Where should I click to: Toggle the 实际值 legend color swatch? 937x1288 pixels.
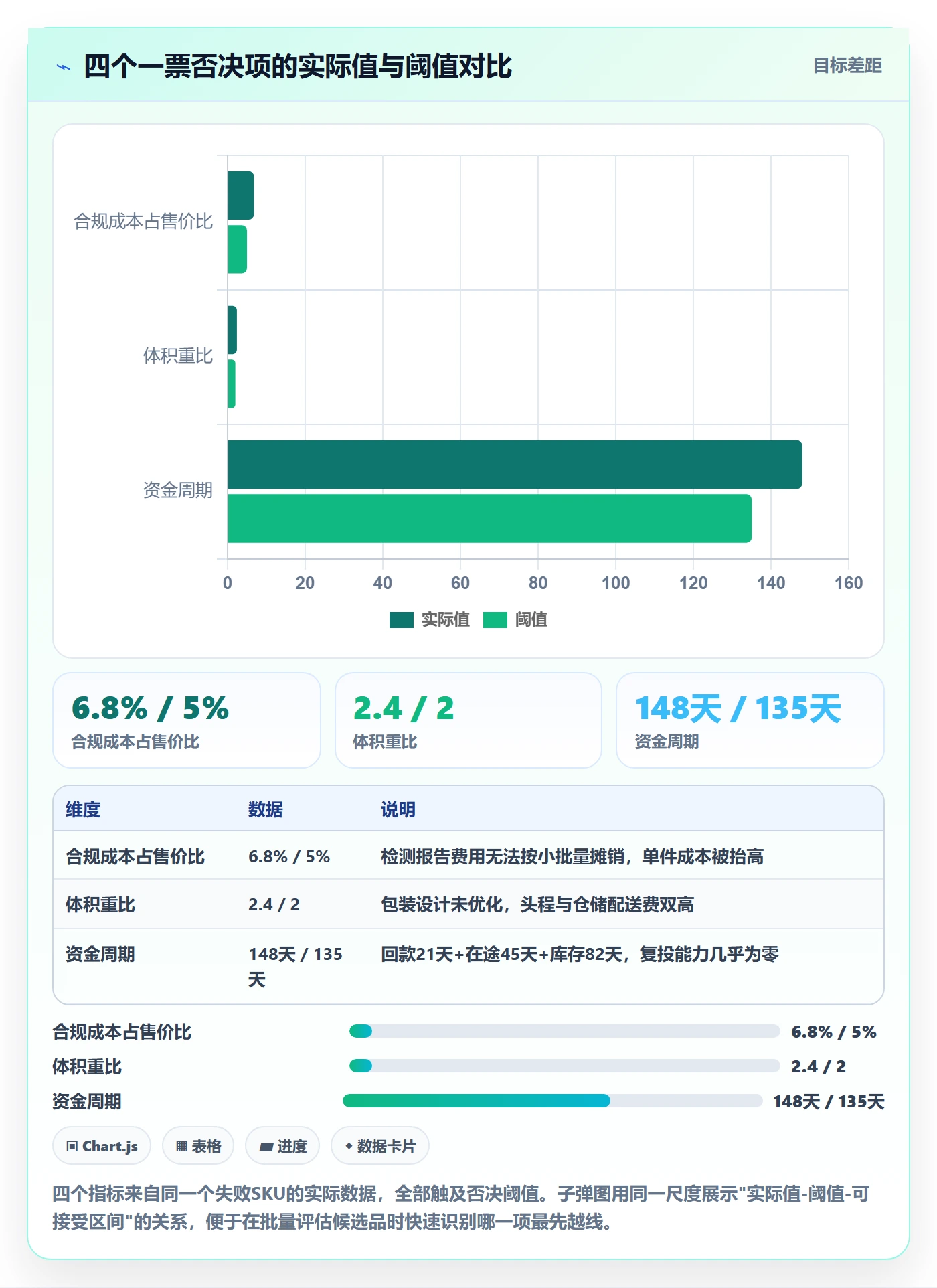point(402,620)
